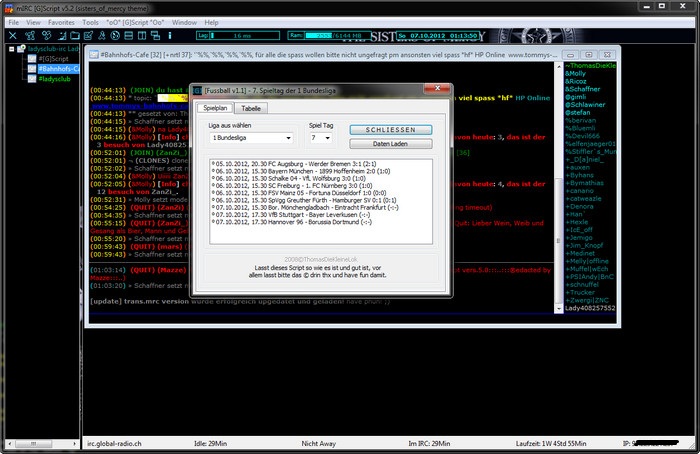Open the Window menu

(184, 22)
